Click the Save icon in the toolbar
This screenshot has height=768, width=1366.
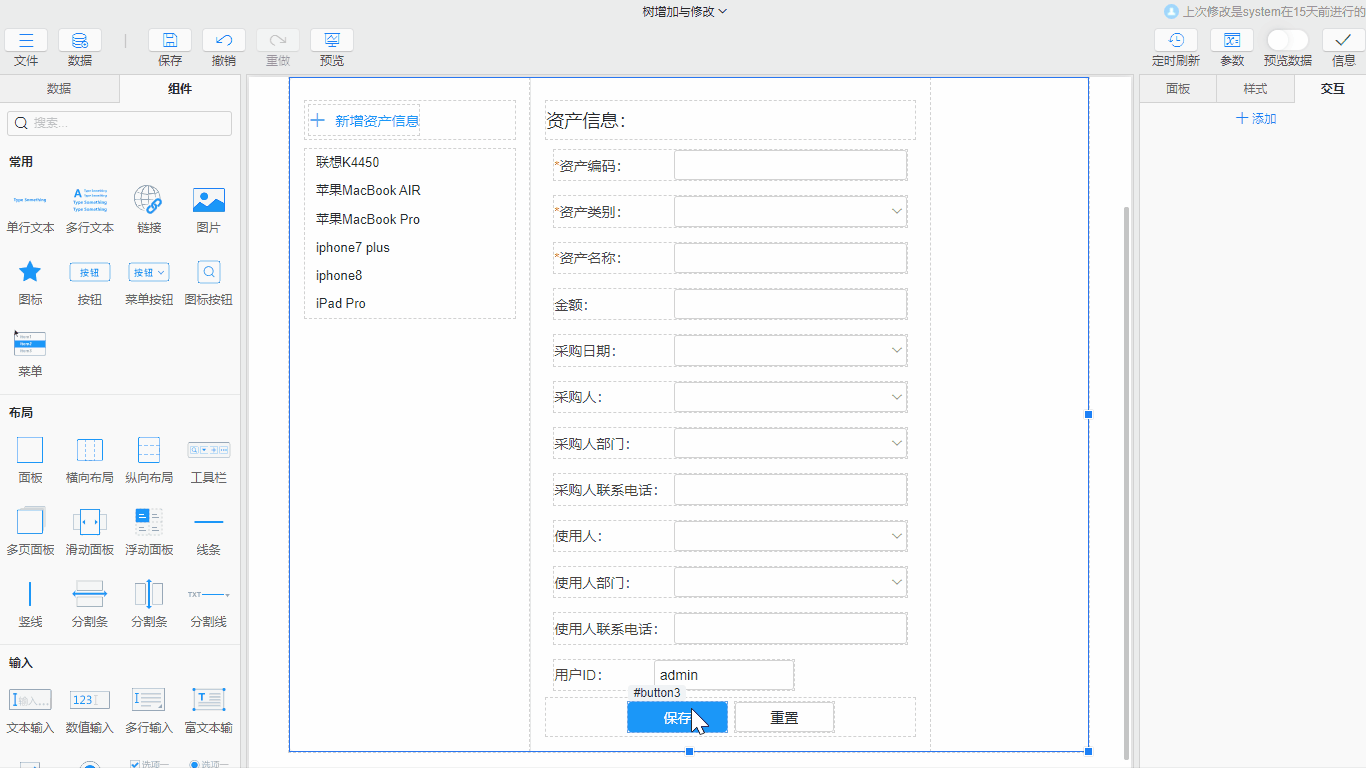[170, 41]
